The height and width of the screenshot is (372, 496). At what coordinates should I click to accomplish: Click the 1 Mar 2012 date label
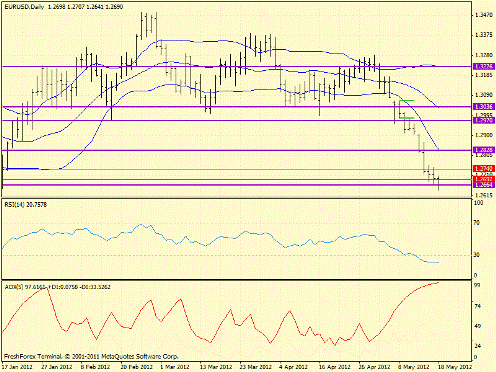175,367
